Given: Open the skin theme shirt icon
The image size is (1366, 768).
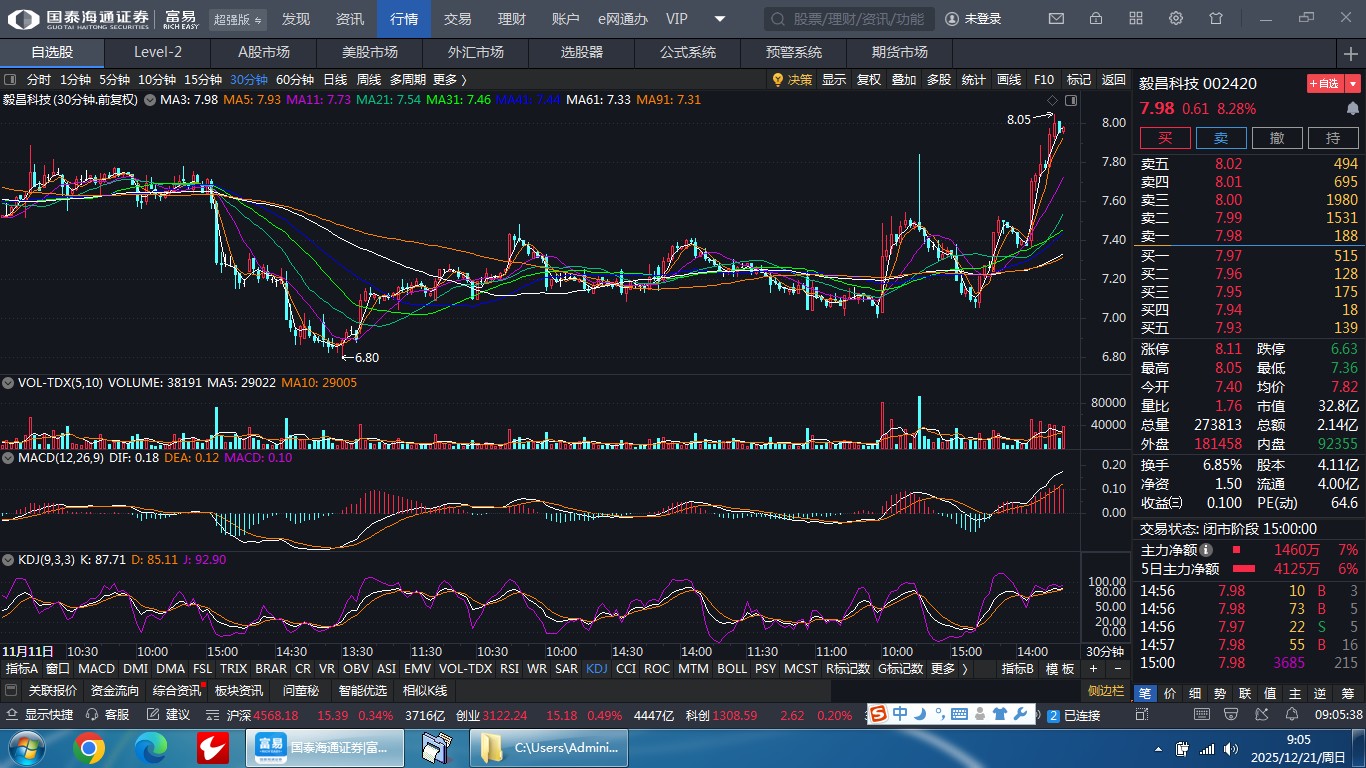Looking at the screenshot, I should tap(1216, 19).
